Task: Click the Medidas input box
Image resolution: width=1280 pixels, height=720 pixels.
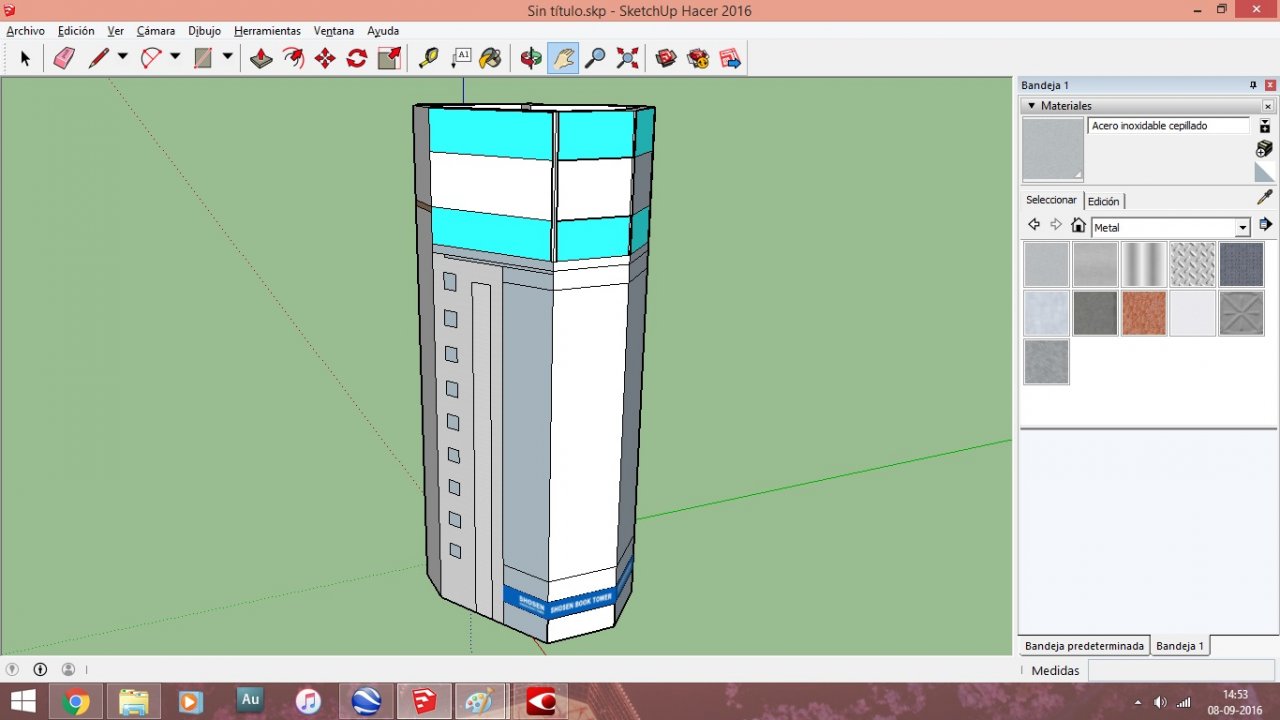Action: 1180,670
